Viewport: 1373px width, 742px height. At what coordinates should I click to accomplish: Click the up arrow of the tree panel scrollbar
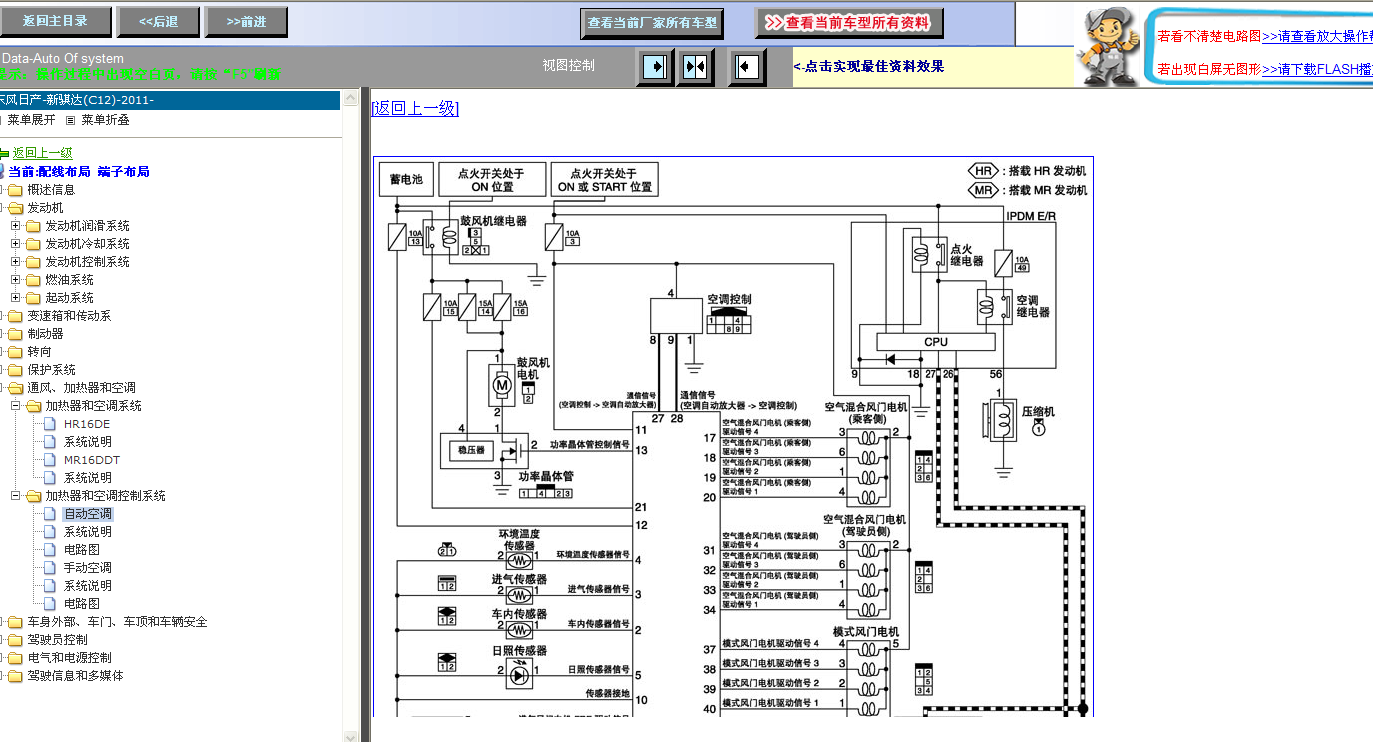(x=350, y=99)
